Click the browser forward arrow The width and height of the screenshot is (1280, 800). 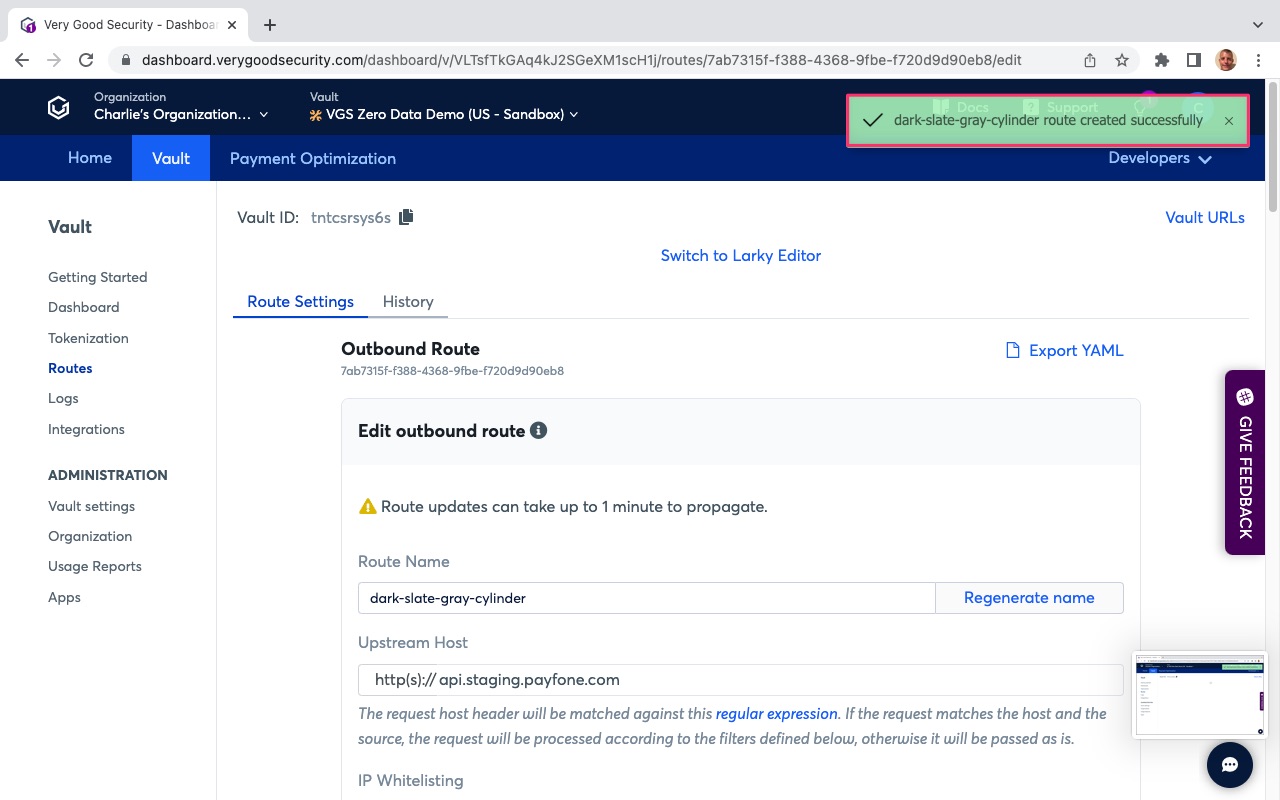click(x=54, y=60)
